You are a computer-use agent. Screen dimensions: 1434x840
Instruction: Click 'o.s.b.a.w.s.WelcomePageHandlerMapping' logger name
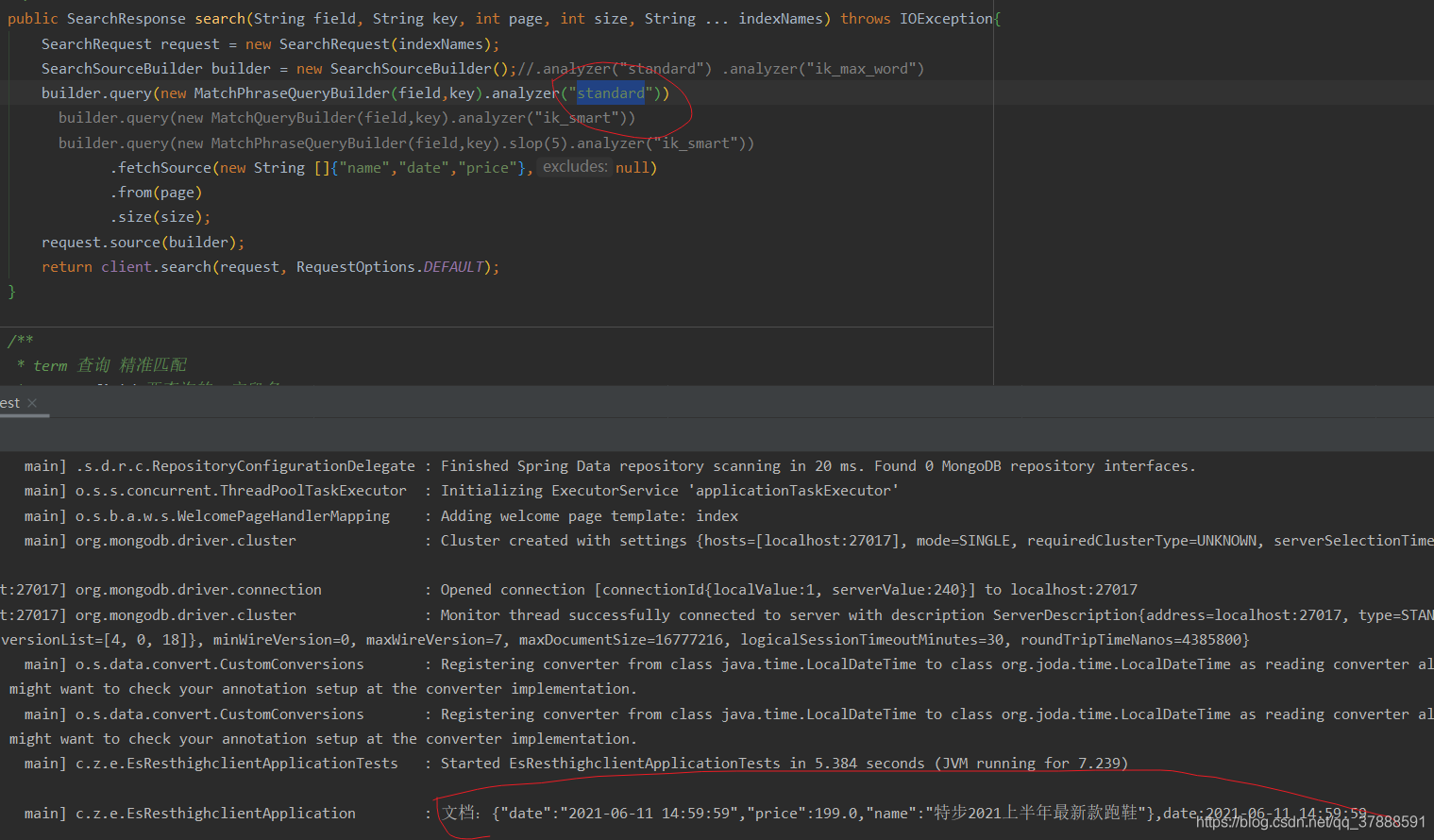tap(232, 516)
